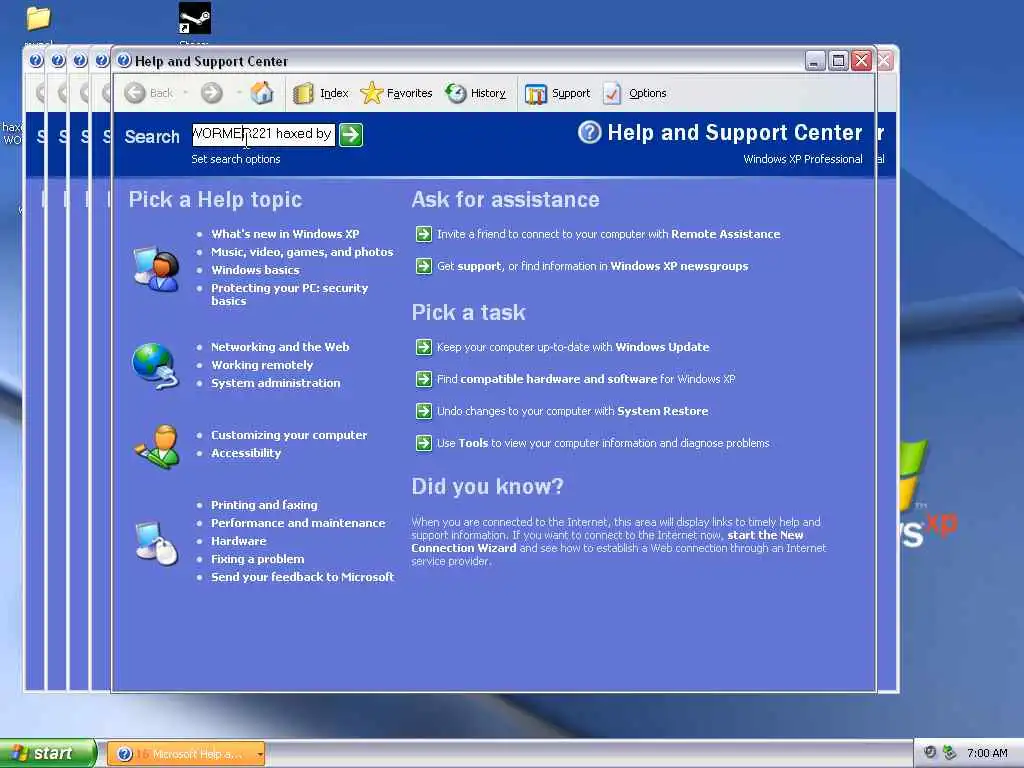Open Tools computer information link
This screenshot has height=768, width=1024.
click(x=603, y=443)
